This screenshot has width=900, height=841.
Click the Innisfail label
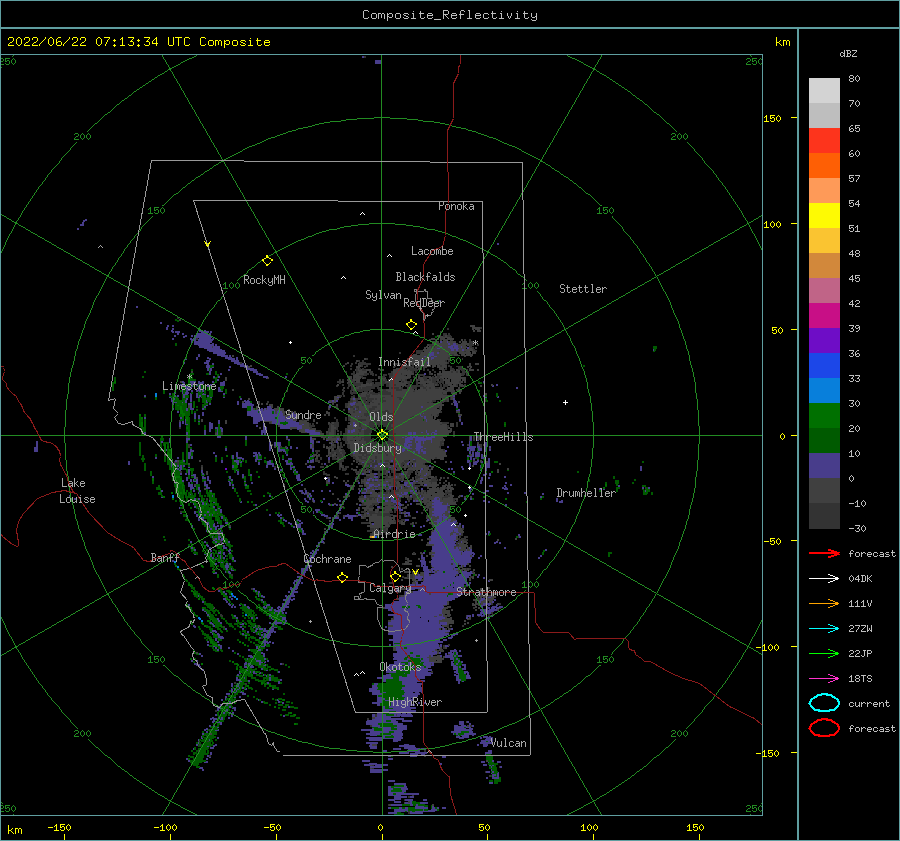point(404,362)
